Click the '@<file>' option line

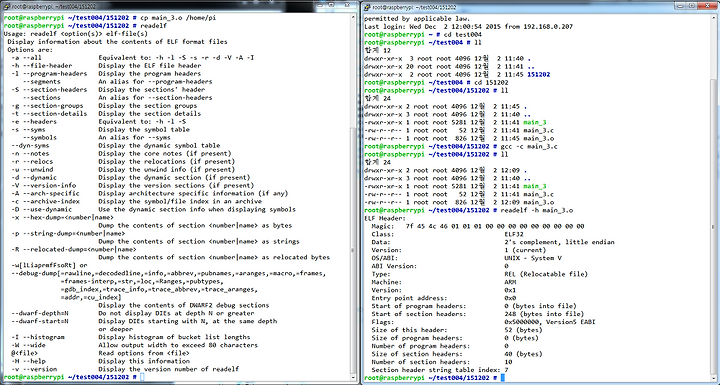click(x=100, y=353)
